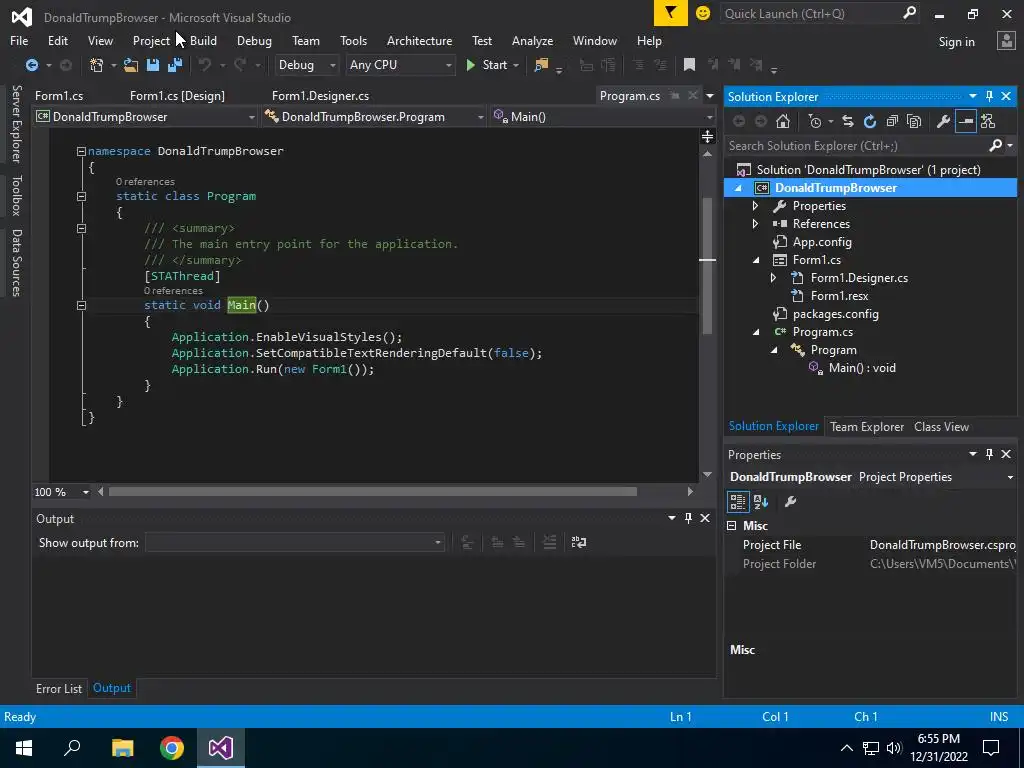This screenshot has width=1024, height=768.
Task: Open the Any CPU platform dropdown
Action: coord(400,65)
